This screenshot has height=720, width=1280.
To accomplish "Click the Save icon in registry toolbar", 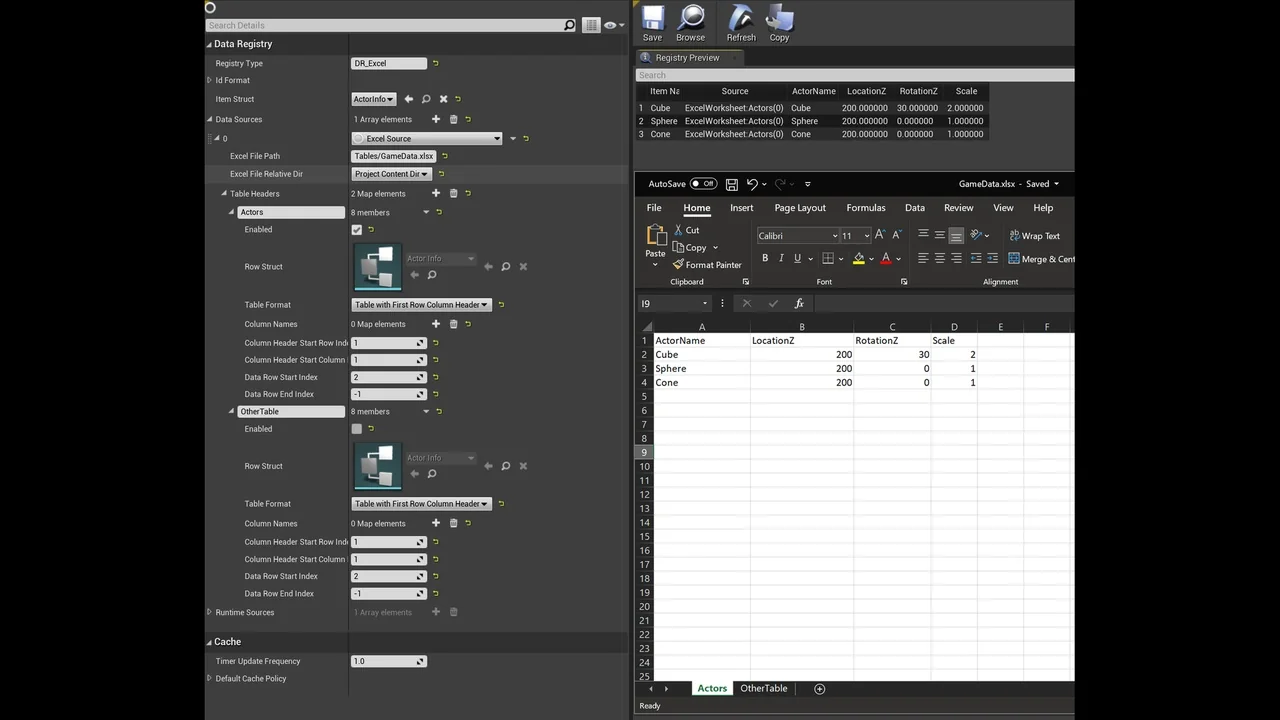I will click(x=652, y=19).
